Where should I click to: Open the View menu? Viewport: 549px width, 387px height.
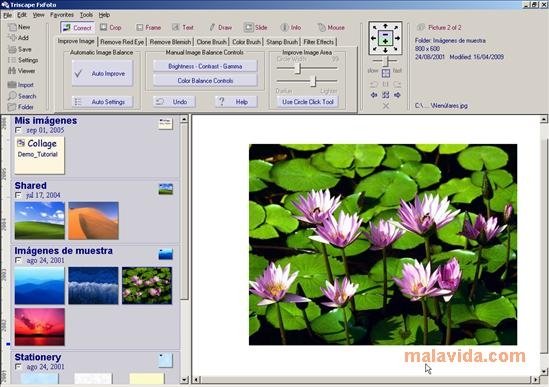click(39, 15)
